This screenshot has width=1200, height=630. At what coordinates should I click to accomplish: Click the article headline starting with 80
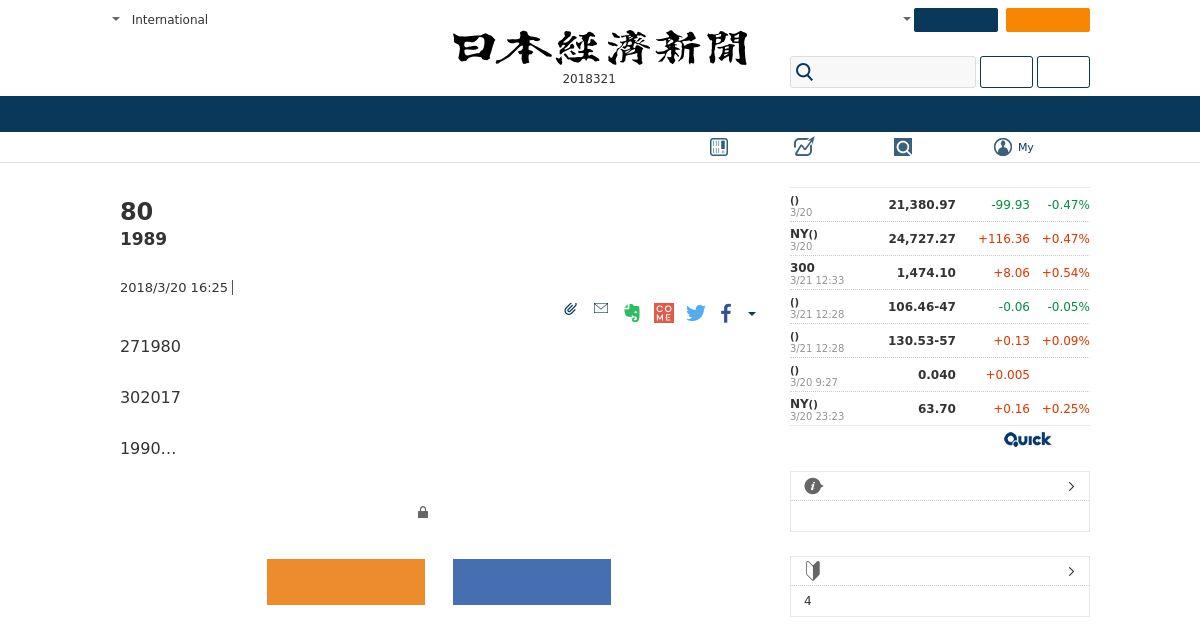coord(136,211)
